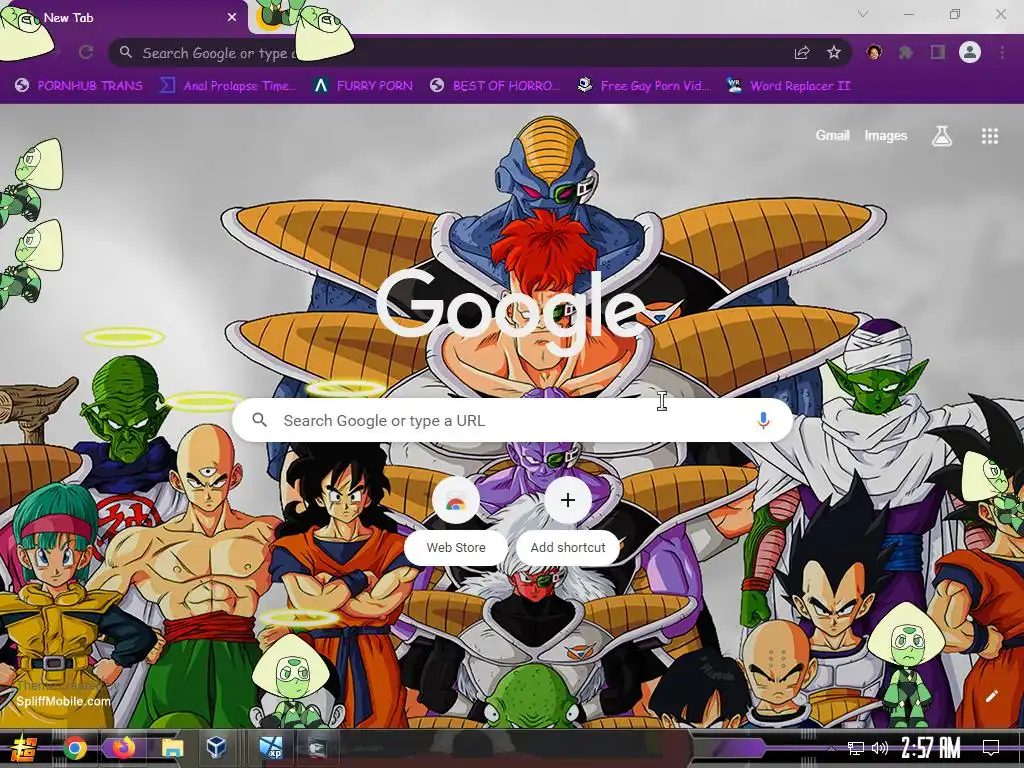Minimize the Chrome window
1024x768 pixels.
pos(909,14)
